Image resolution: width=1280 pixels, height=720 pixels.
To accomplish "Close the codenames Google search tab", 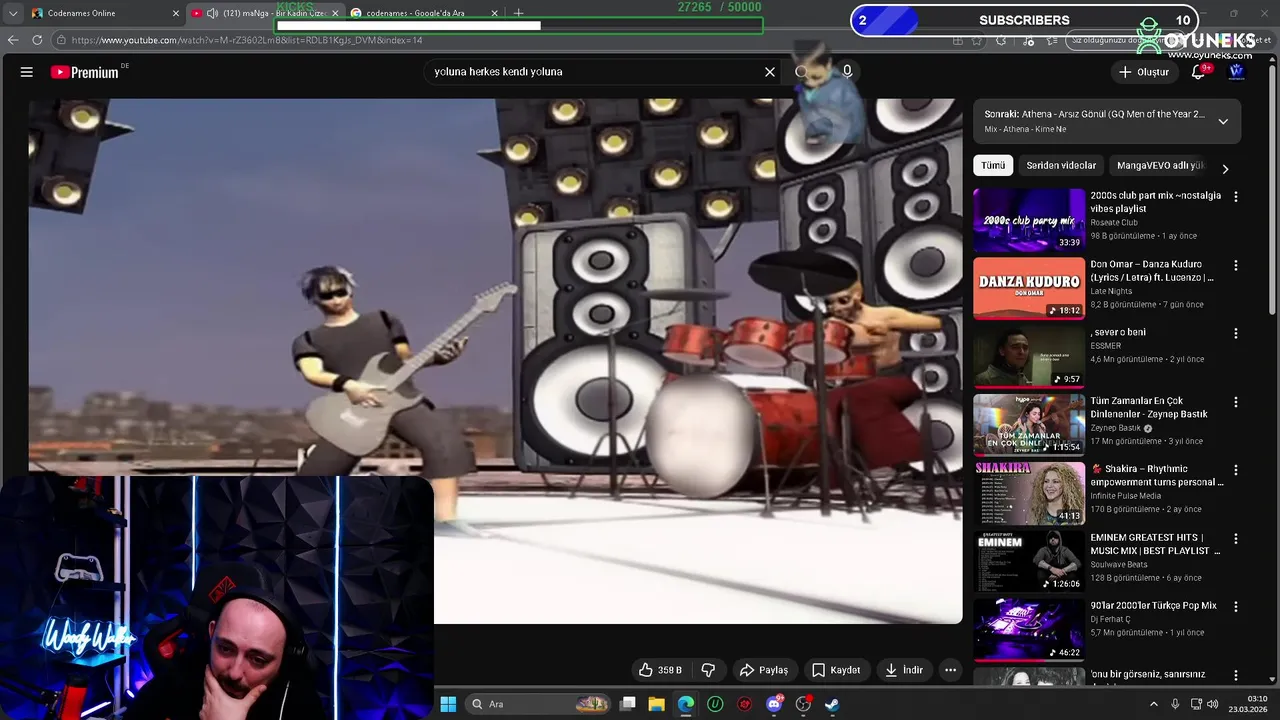I will [x=495, y=13].
